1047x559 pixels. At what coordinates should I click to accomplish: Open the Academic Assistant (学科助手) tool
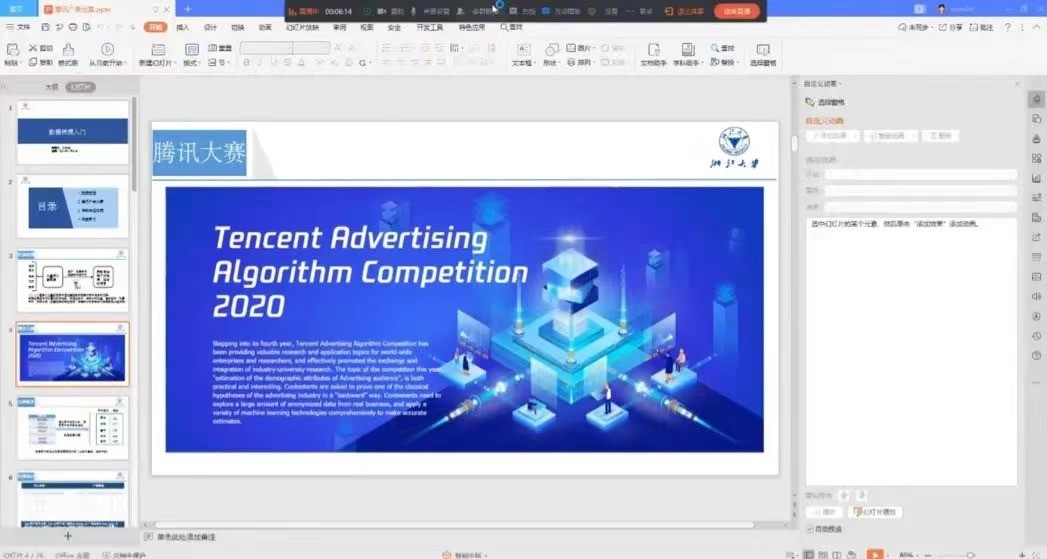point(687,50)
